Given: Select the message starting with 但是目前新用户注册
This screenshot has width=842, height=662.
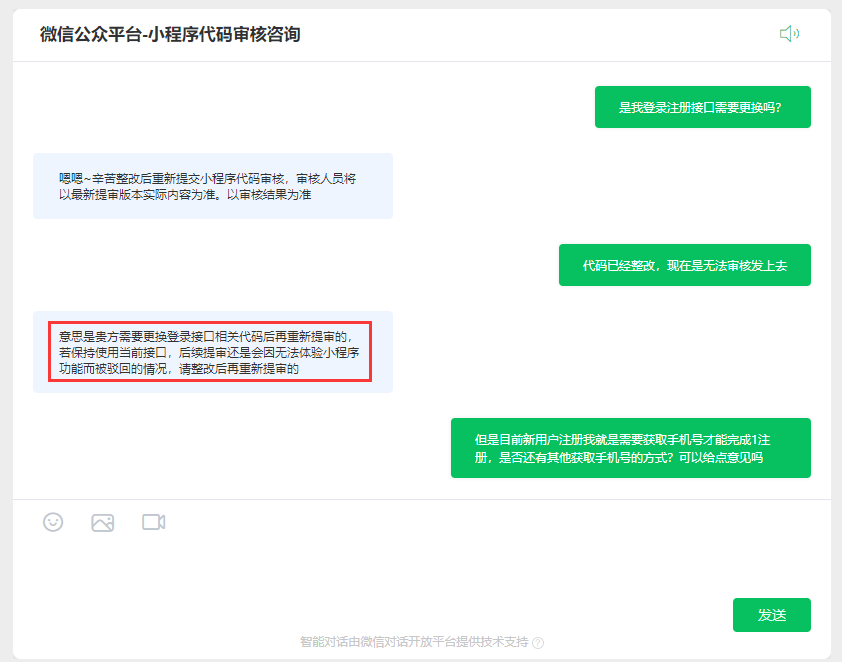Looking at the screenshot, I should click(631, 448).
